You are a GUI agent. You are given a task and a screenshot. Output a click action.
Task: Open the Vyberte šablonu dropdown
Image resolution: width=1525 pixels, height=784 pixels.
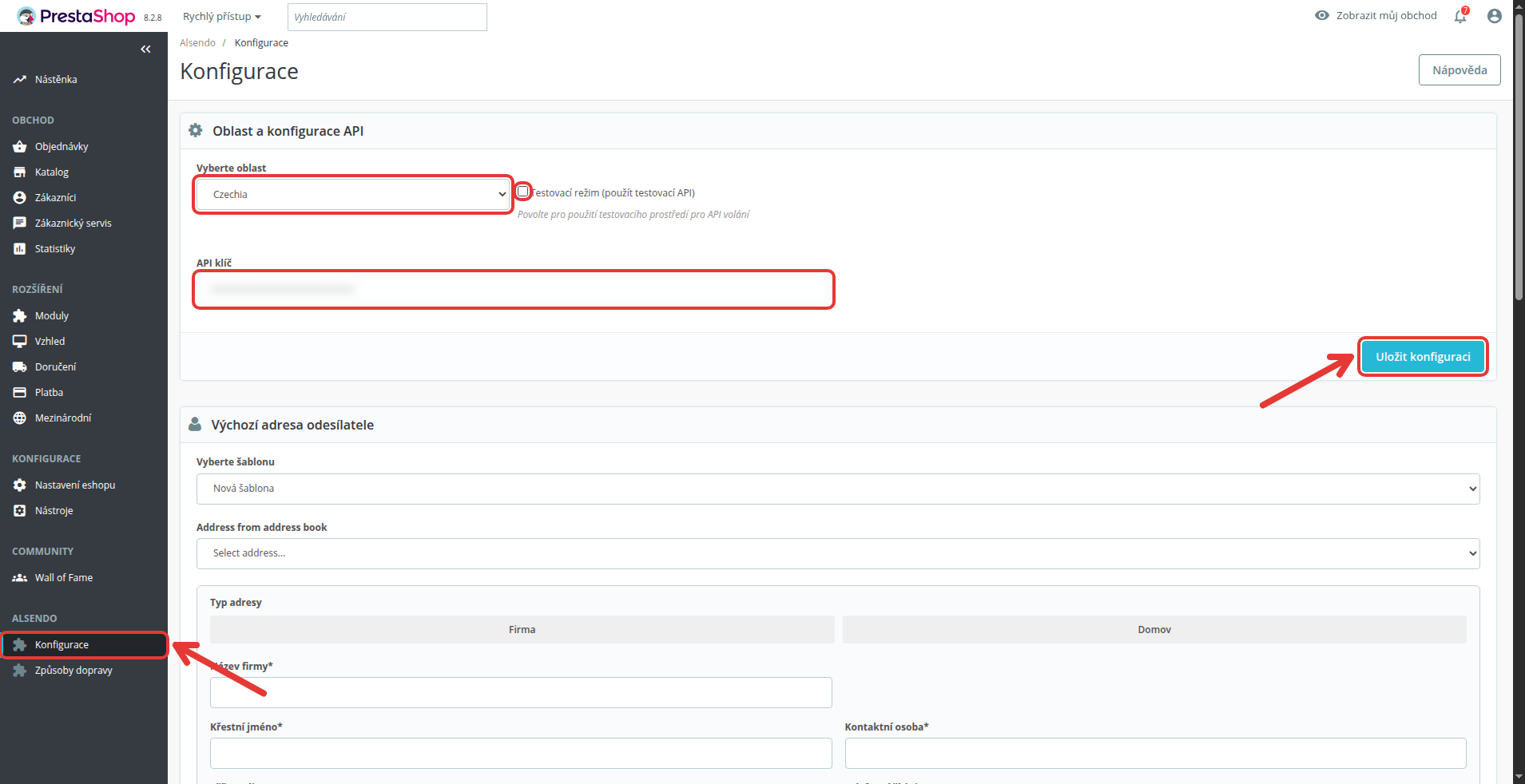point(838,489)
